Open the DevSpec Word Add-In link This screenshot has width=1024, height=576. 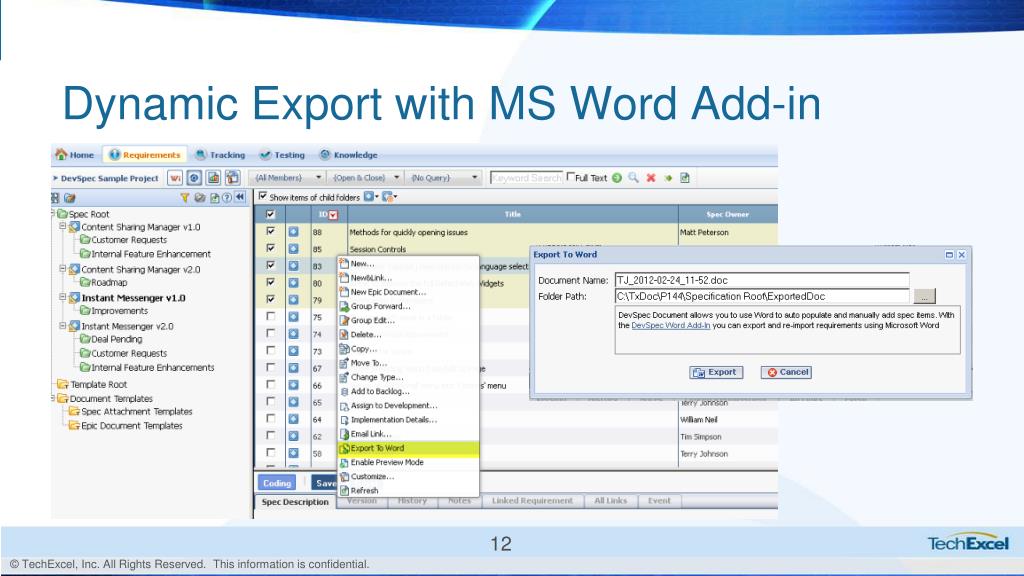(671, 325)
